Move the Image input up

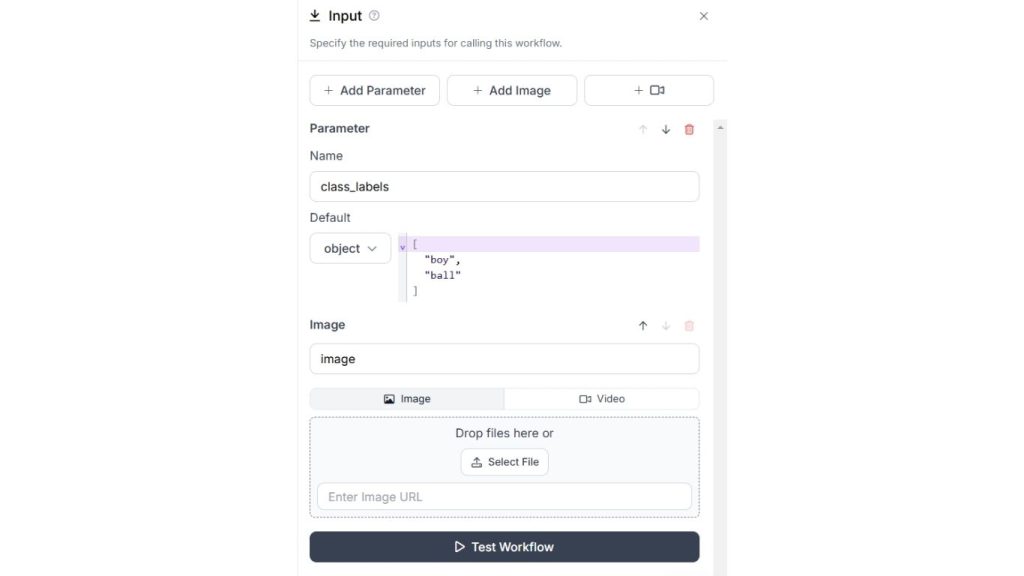pyautogui.click(x=643, y=326)
